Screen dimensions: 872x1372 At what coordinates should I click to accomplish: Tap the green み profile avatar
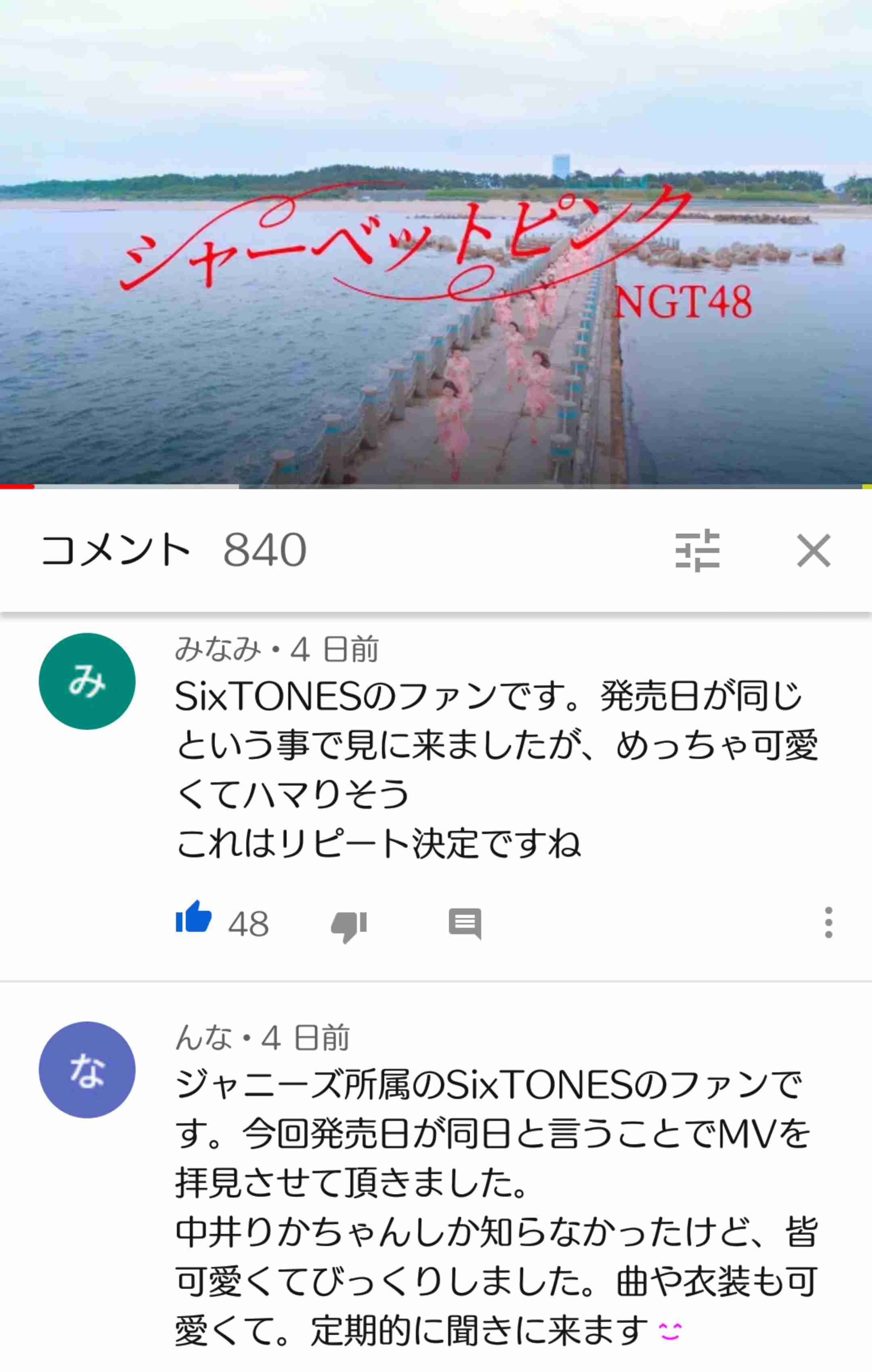(x=87, y=681)
